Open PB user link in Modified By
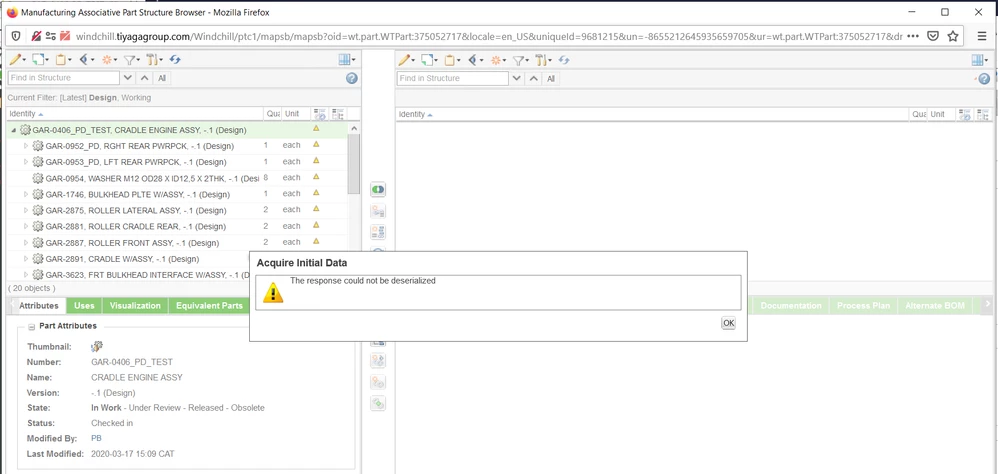 (96, 438)
